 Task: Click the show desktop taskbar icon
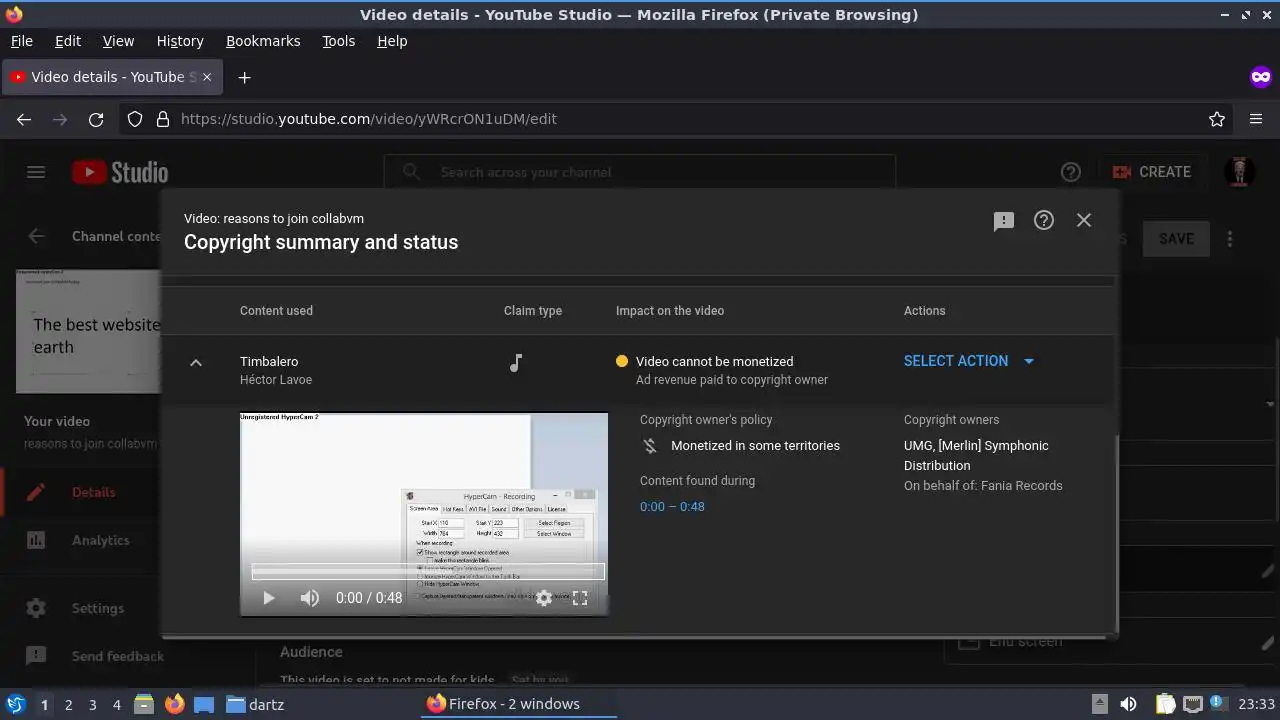pyautogui.click(x=204, y=704)
